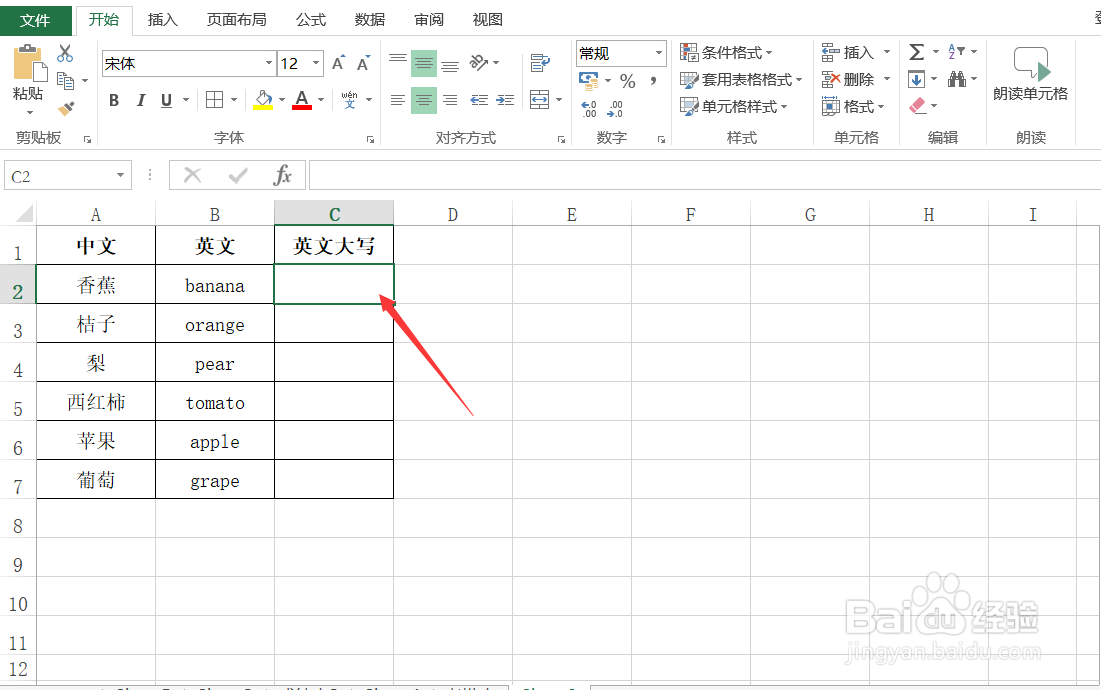Toggle underline formatting
This screenshot has height=690, width=1101.
pos(166,100)
